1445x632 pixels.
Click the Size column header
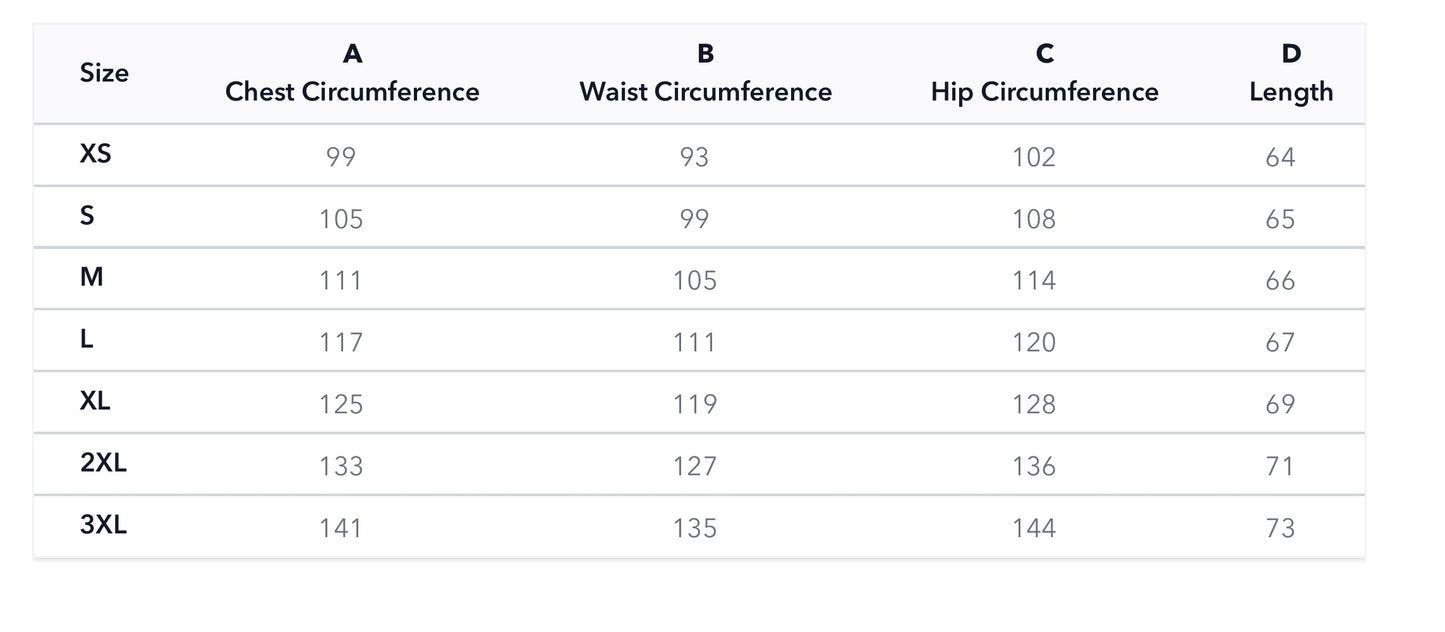point(104,73)
